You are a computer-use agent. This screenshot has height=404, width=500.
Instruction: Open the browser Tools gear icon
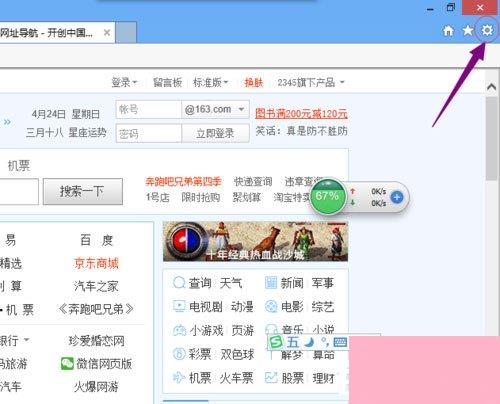[487, 31]
